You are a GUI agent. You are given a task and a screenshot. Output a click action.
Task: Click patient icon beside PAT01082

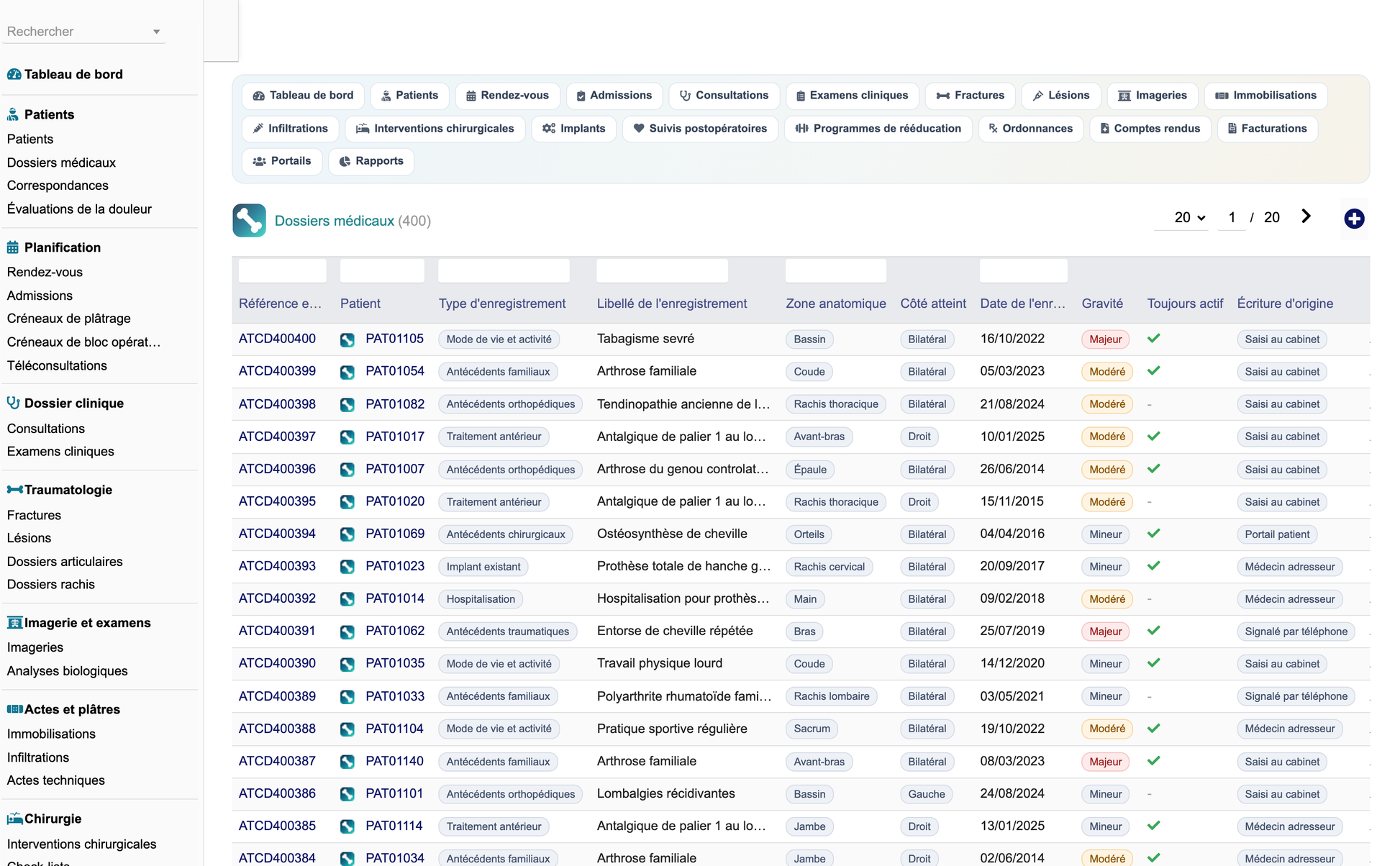point(347,404)
